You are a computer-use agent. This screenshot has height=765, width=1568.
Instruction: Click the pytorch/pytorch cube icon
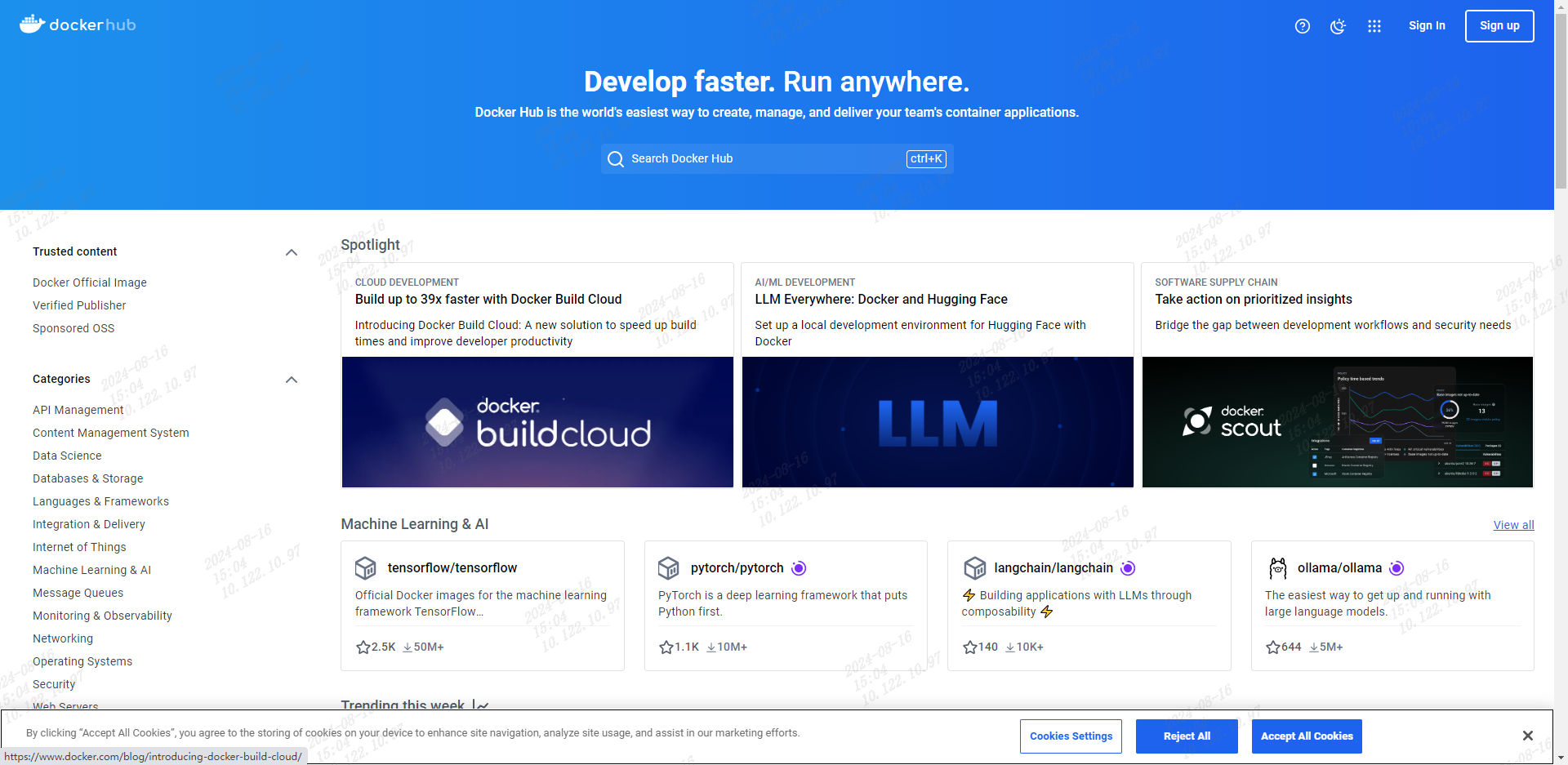click(x=669, y=567)
